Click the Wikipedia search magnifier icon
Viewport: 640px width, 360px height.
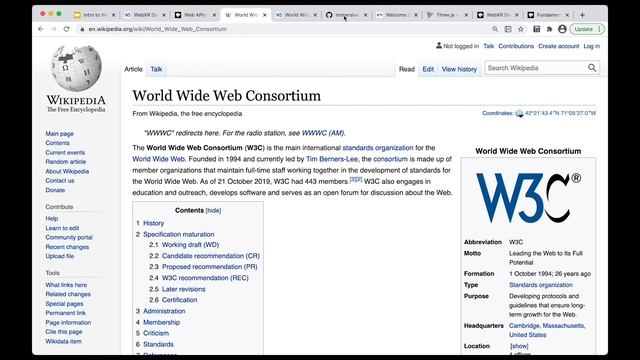click(x=592, y=68)
